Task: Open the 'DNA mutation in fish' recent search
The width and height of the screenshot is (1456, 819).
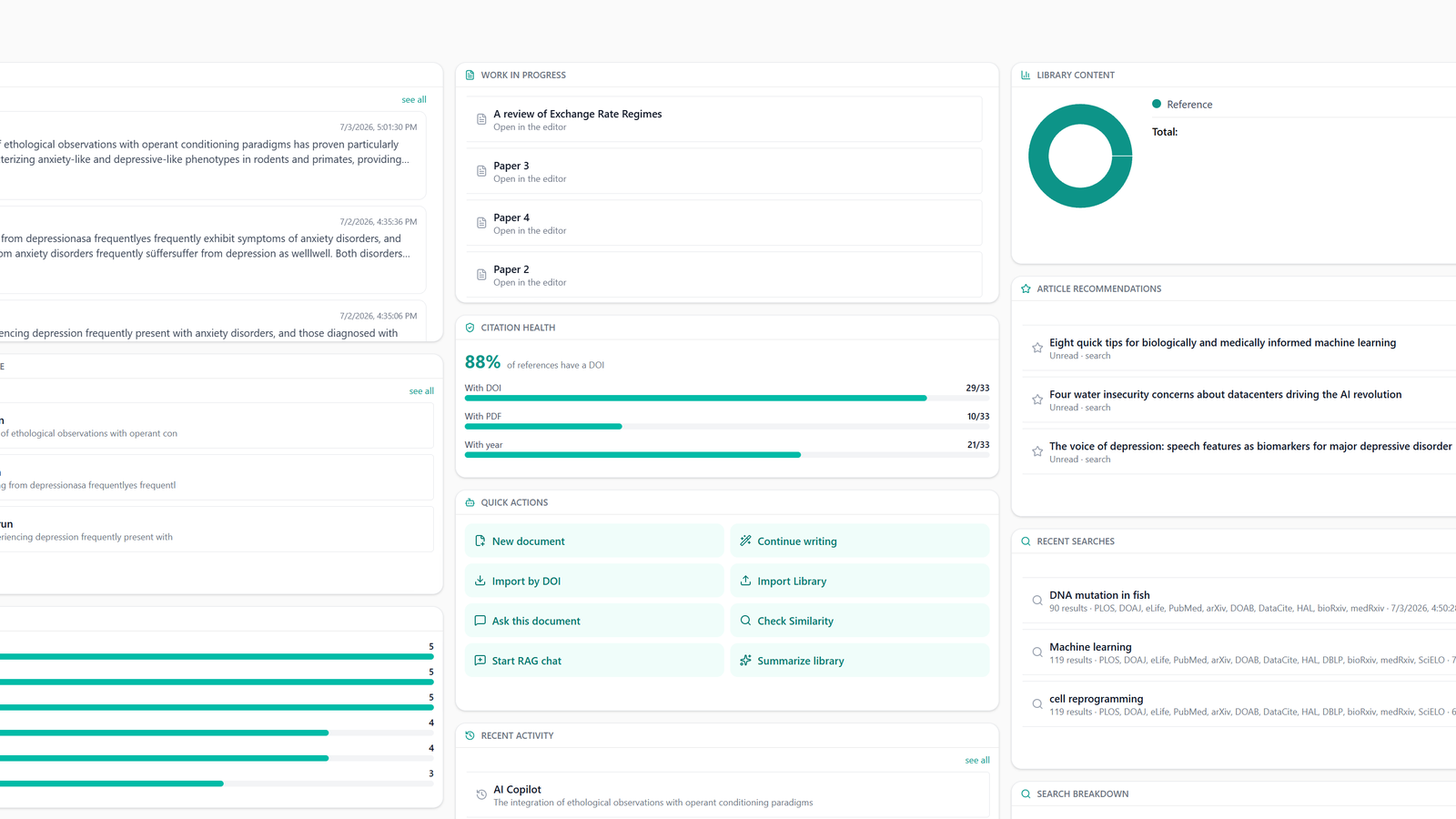Action: tap(1239, 601)
